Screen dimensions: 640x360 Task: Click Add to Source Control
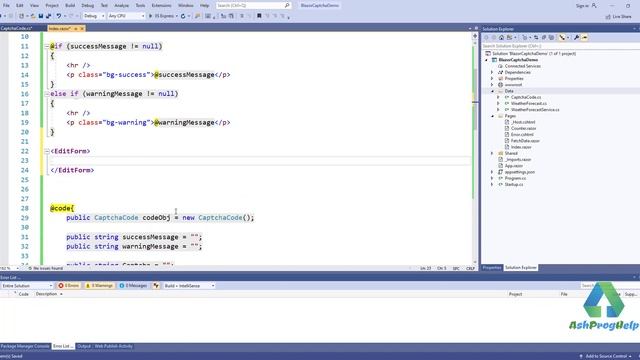[x=606, y=356]
